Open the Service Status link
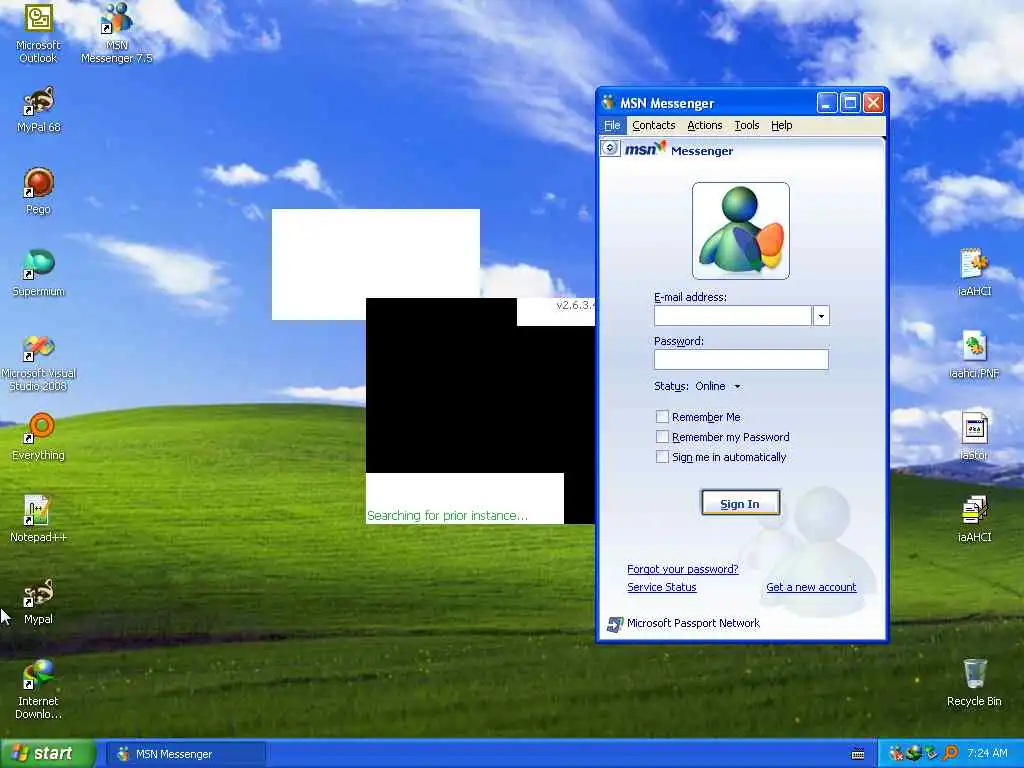This screenshot has width=1024, height=768. coord(662,587)
